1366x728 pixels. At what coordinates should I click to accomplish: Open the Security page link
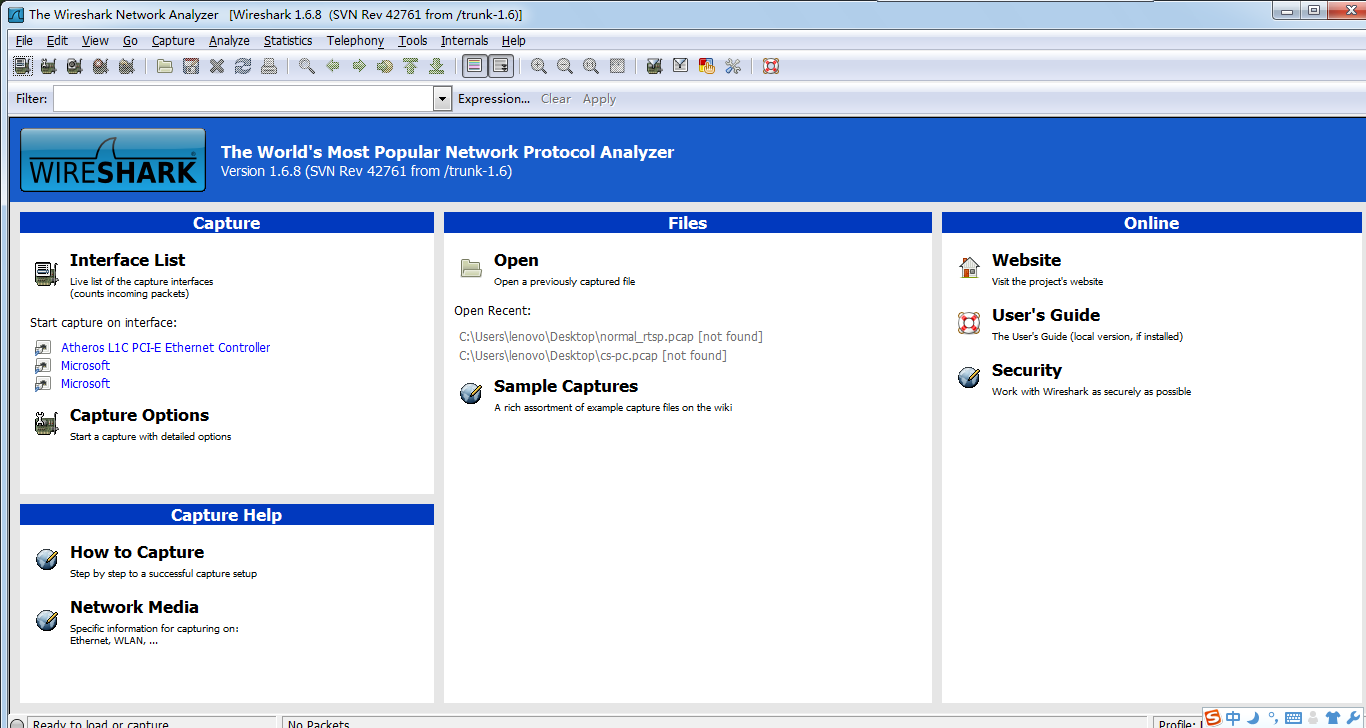pos(1027,370)
